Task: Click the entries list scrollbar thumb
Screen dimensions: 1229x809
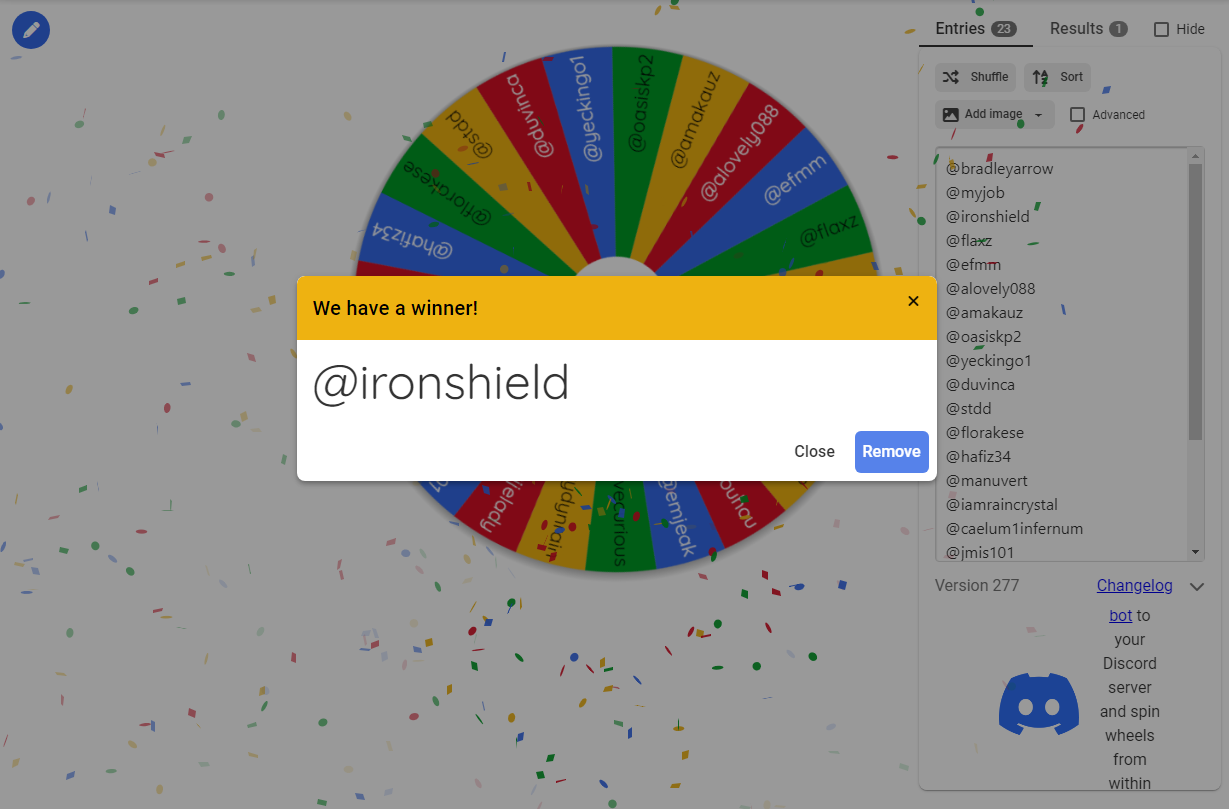Action: (1195, 302)
